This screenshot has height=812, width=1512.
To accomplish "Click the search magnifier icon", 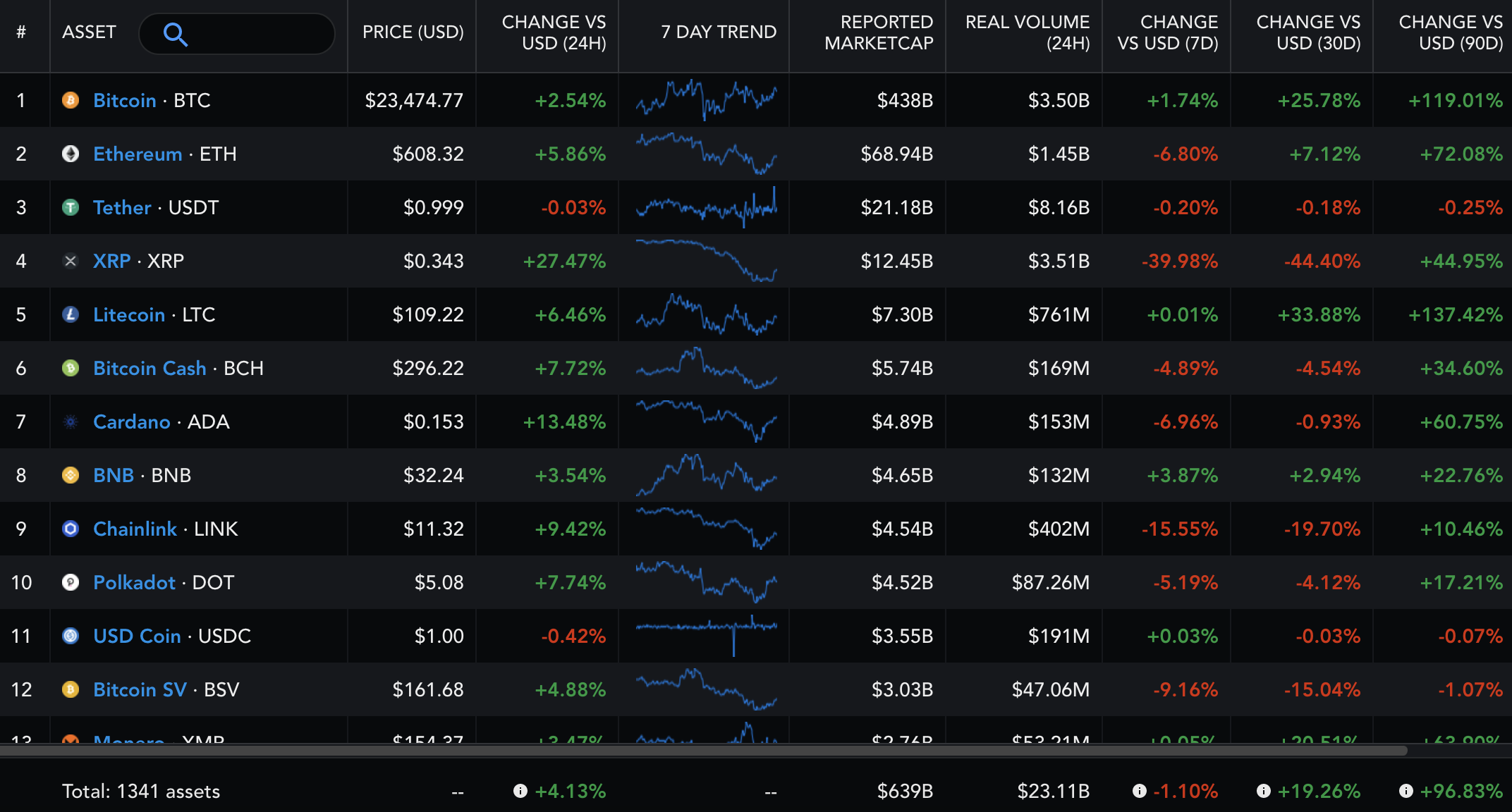I will (175, 34).
